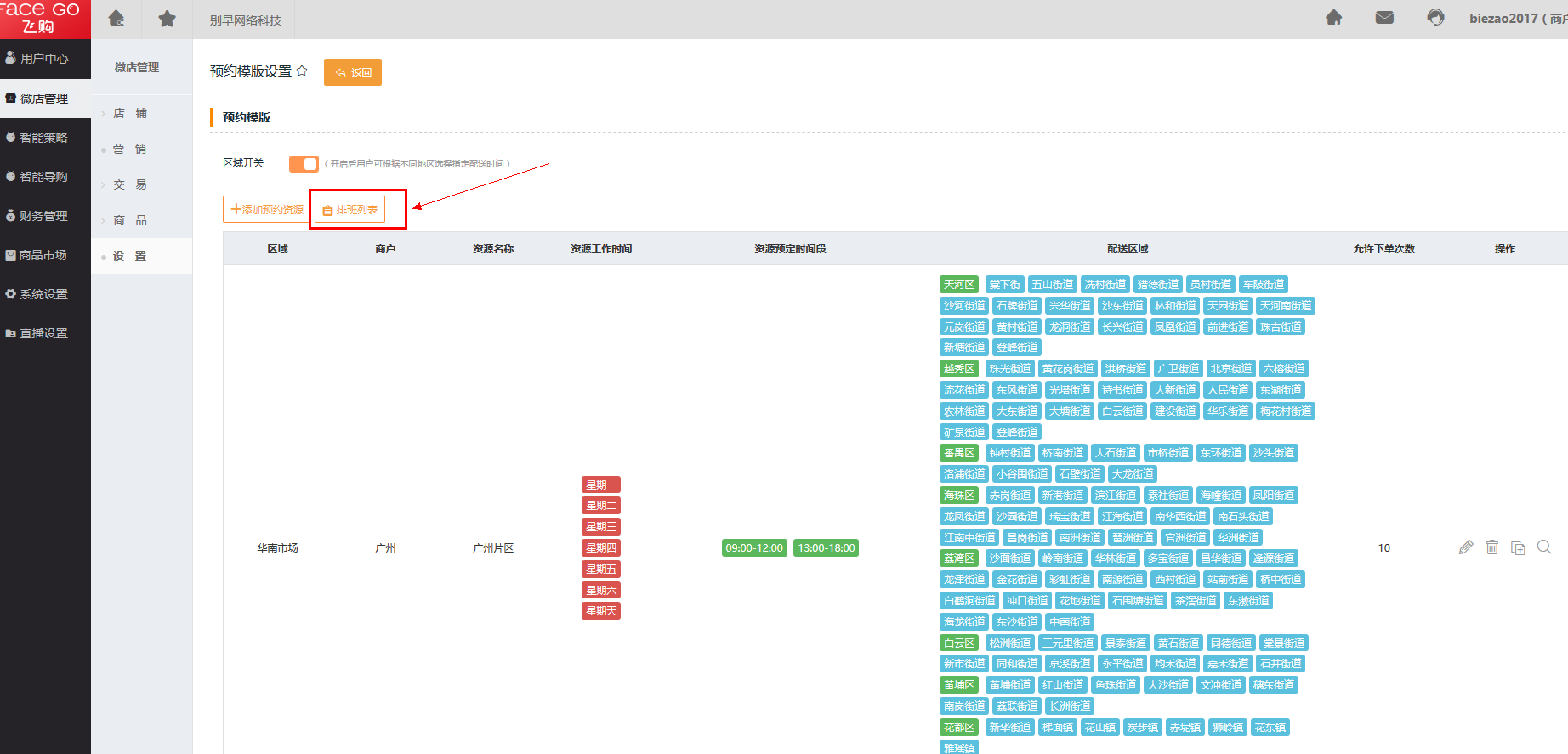
Task: Click the pencil edit icon for 华南市场
Action: [x=1466, y=547]
